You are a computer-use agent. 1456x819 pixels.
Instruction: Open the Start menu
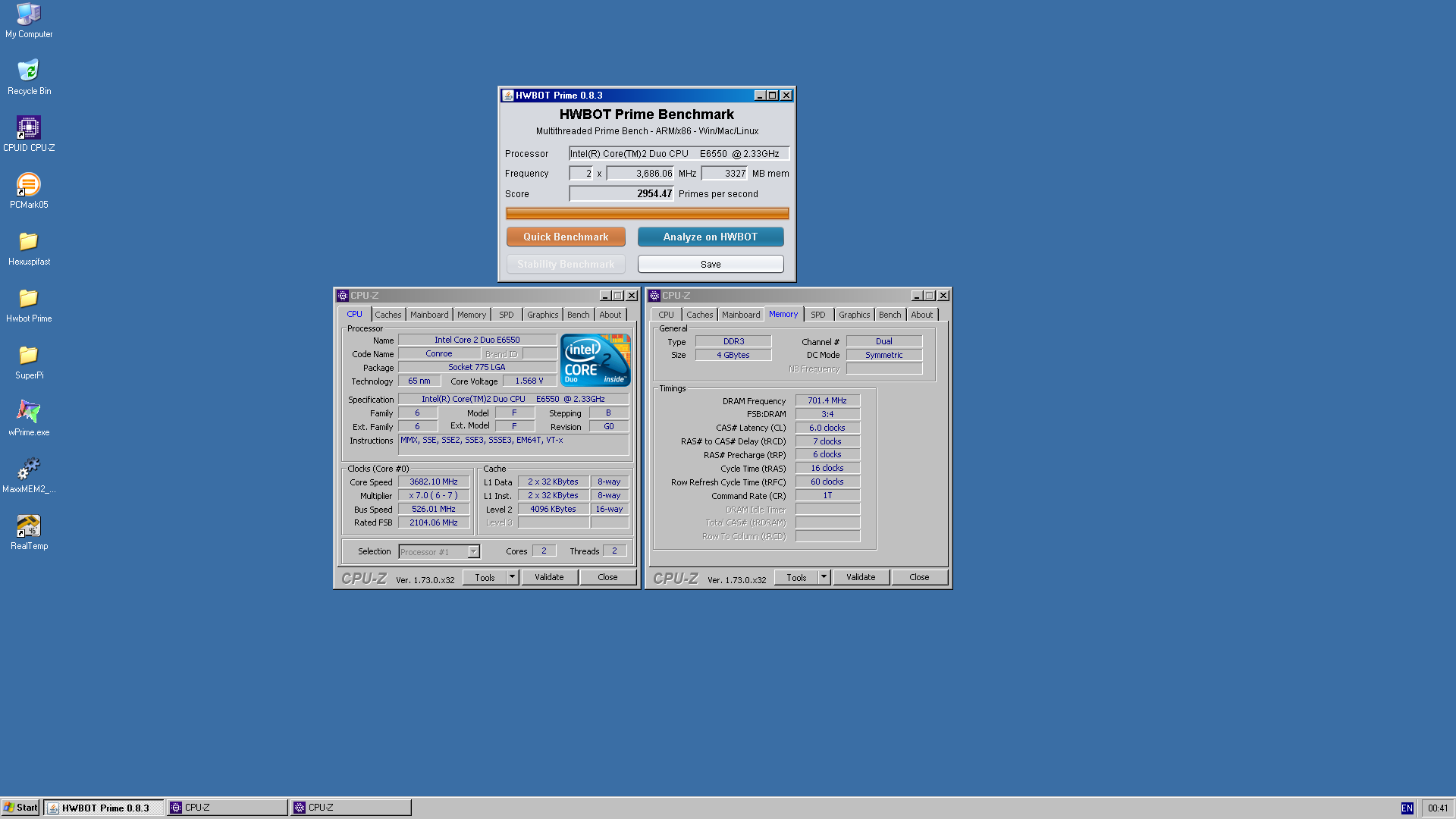20,808
